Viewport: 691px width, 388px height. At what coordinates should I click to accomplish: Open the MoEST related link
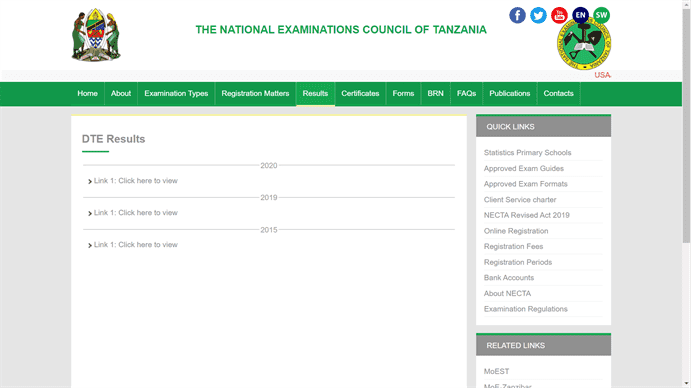pos(496,372)
